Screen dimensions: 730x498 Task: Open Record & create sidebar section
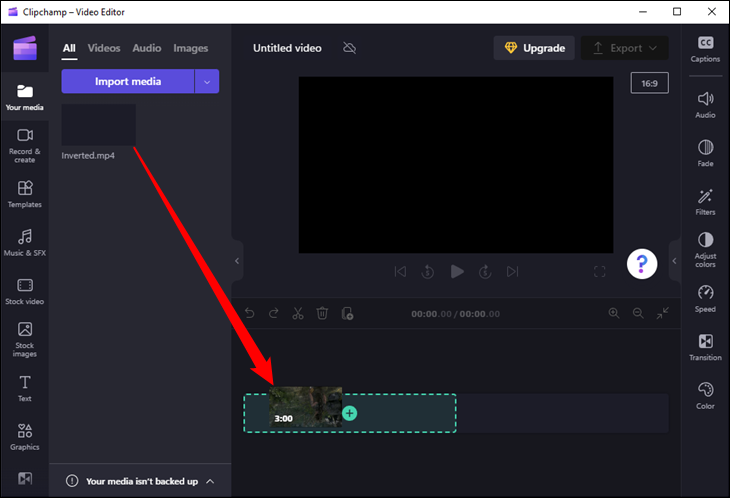(x=25, y=144)
